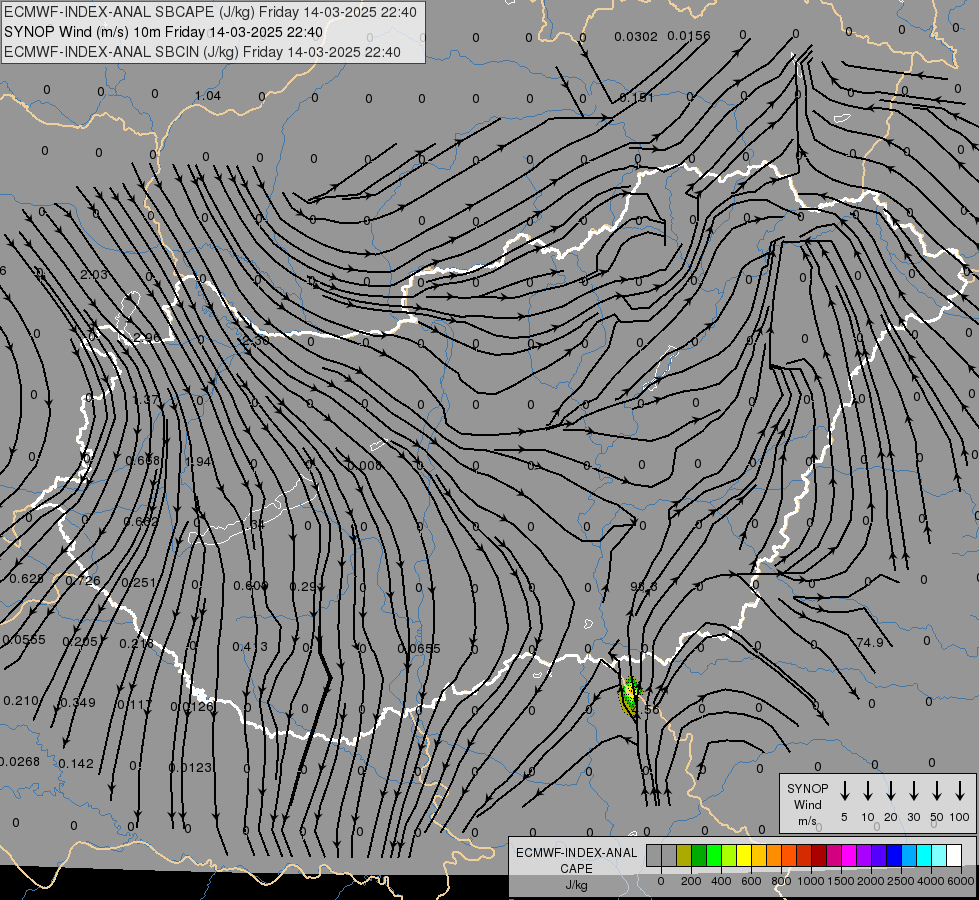Pick the olive CAPE legend swatch
The width and height of the screenshot is (979, 900).
(x=684, y=855)
